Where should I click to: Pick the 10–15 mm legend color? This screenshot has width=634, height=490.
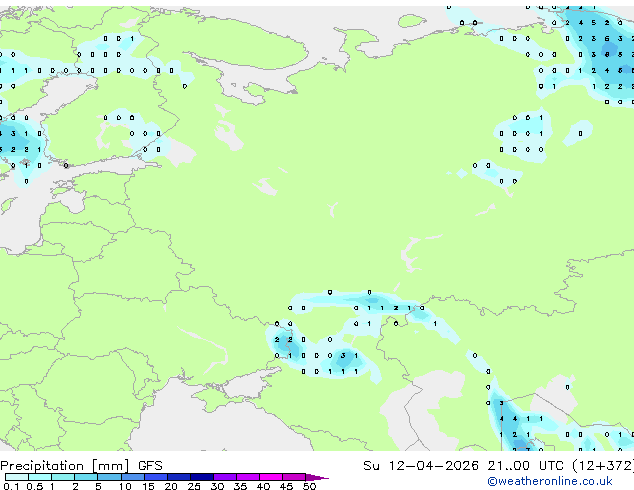coord(133,477)
